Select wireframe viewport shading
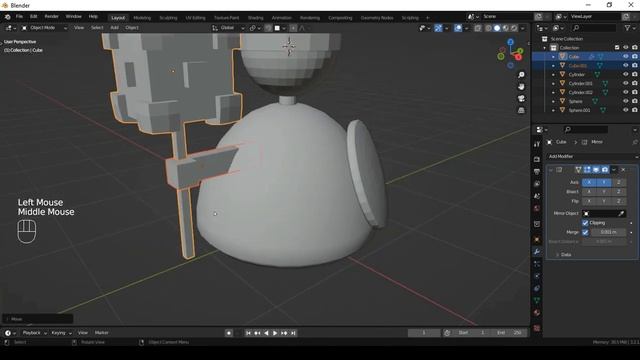This screenshot has width=640, height=360. click(x=488, y=28)
